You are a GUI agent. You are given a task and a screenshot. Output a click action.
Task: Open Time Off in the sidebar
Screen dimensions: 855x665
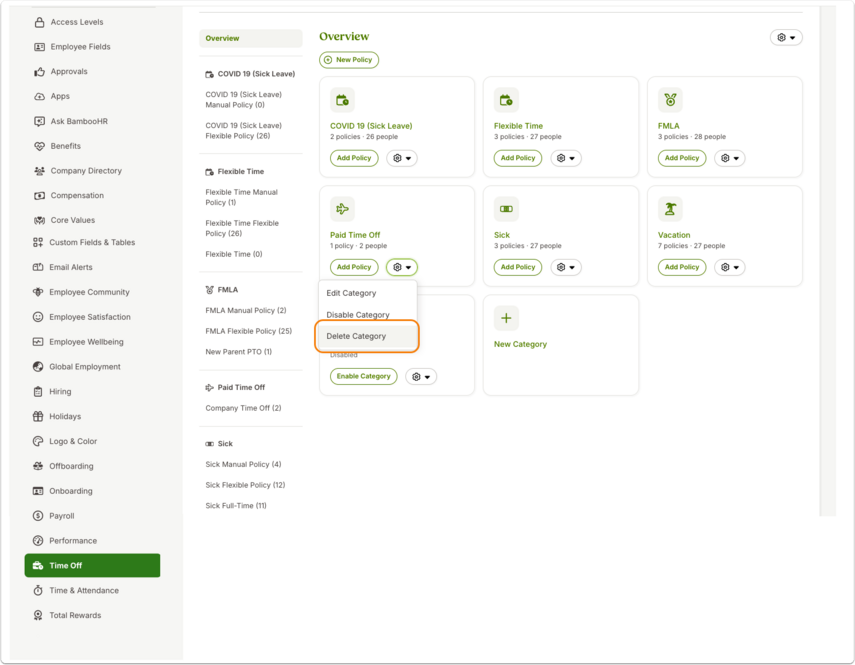(92, 565)
